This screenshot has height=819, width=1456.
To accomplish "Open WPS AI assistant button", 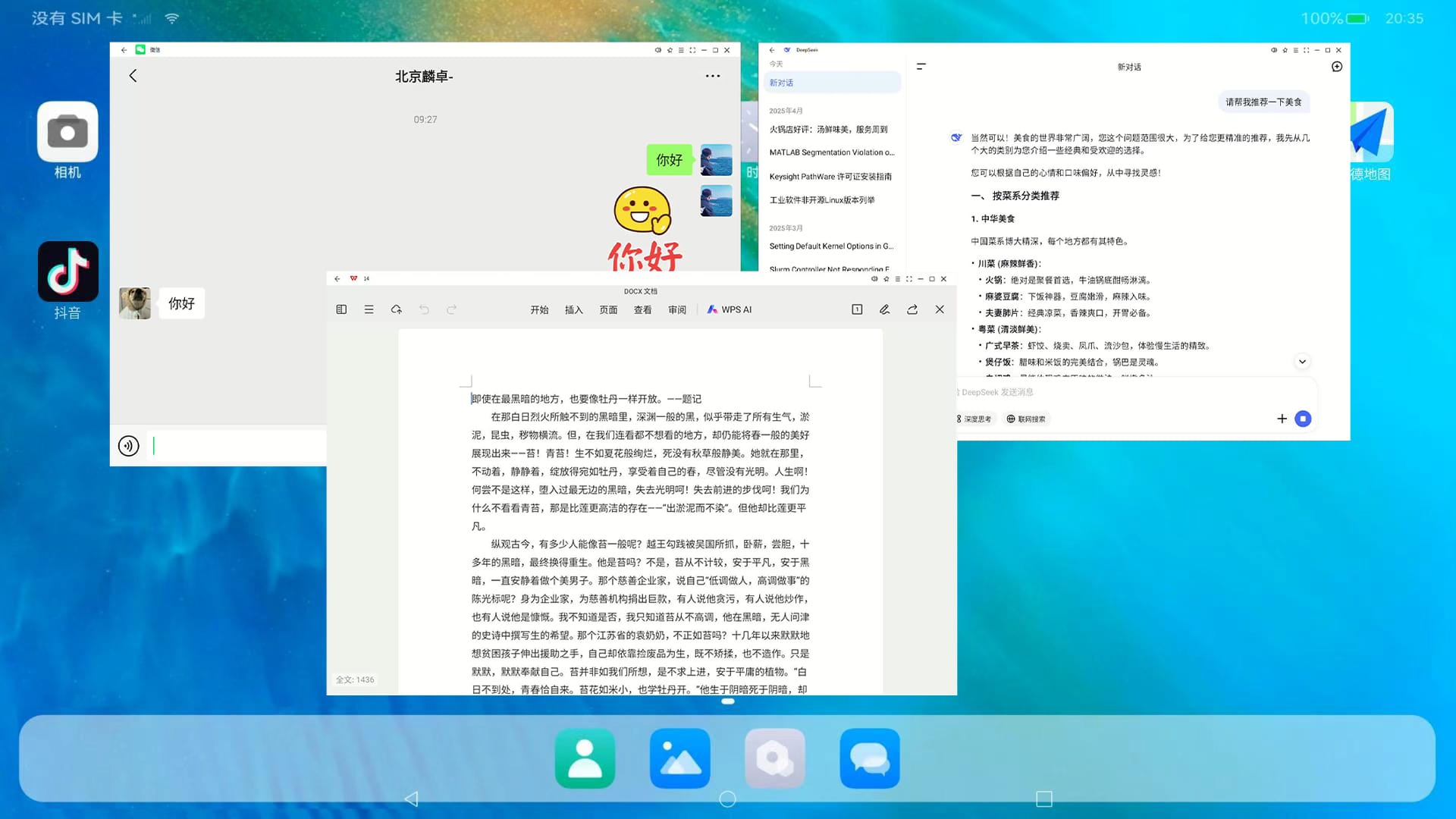I will (x=730, y=309).
